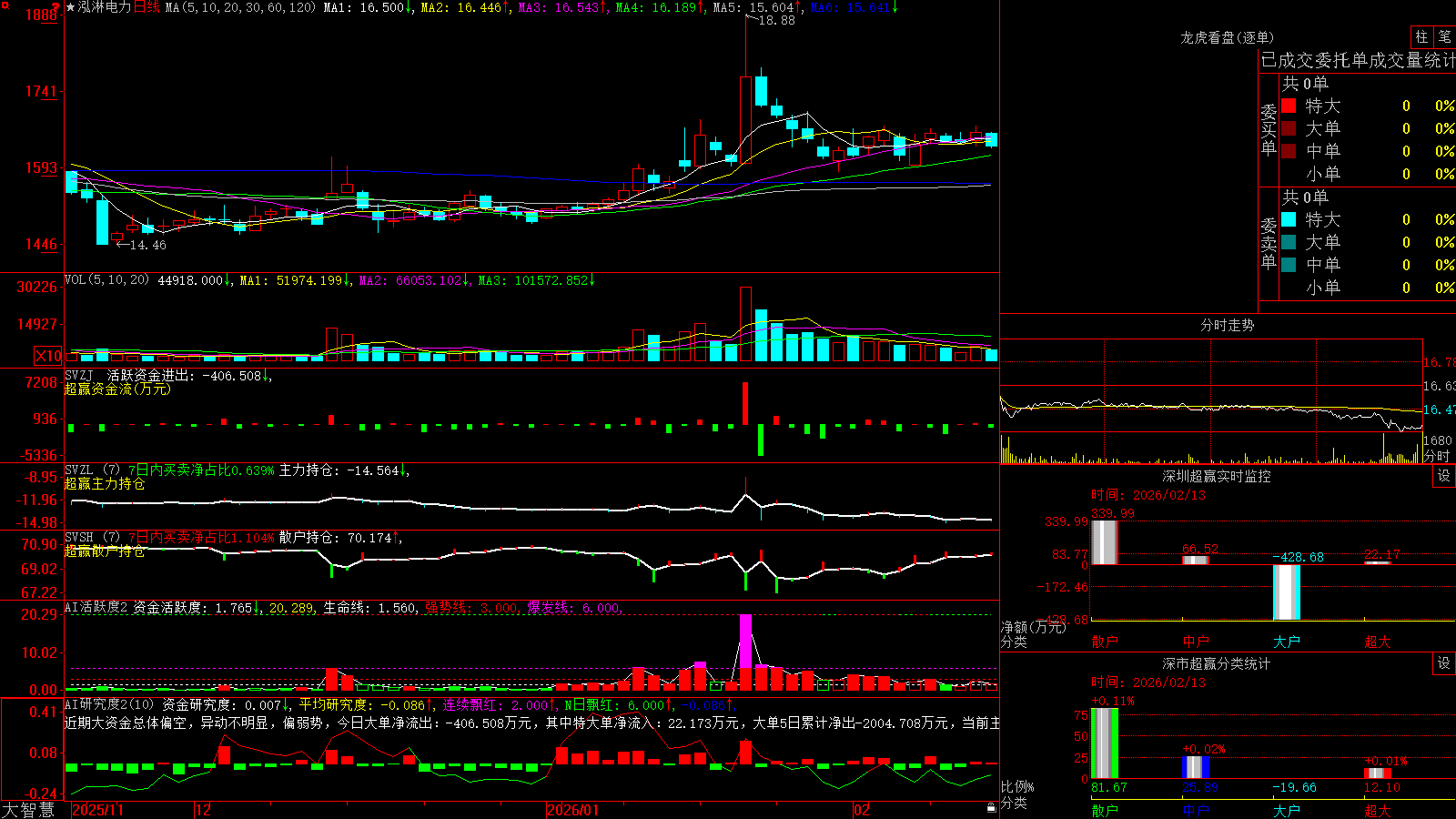Click the MA(5,10,20,30,60,120) indicator parameters
Screen dimensions: 1456x819
click(240, 7)
